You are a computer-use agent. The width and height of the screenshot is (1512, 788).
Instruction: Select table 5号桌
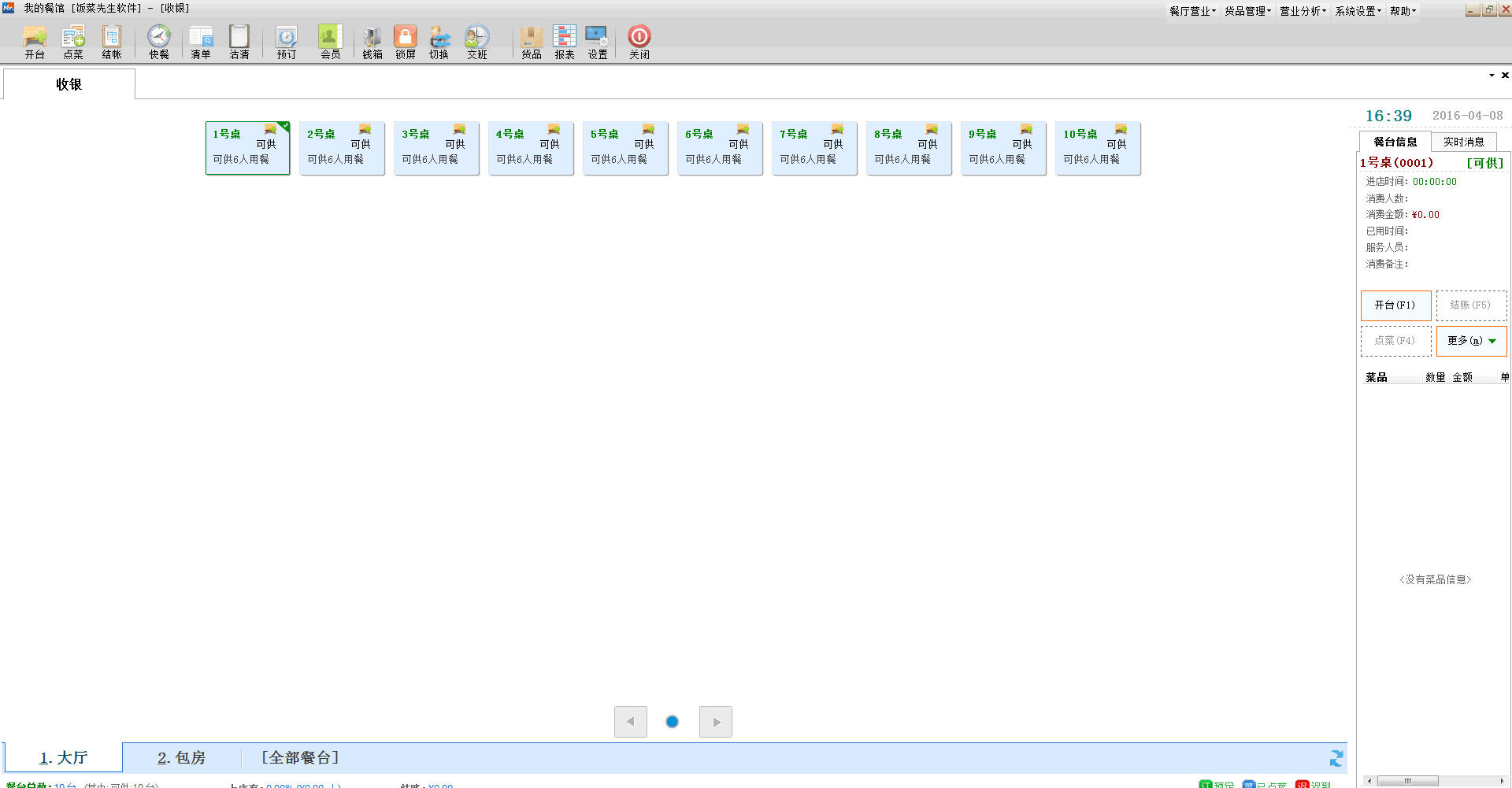point(625,148)
